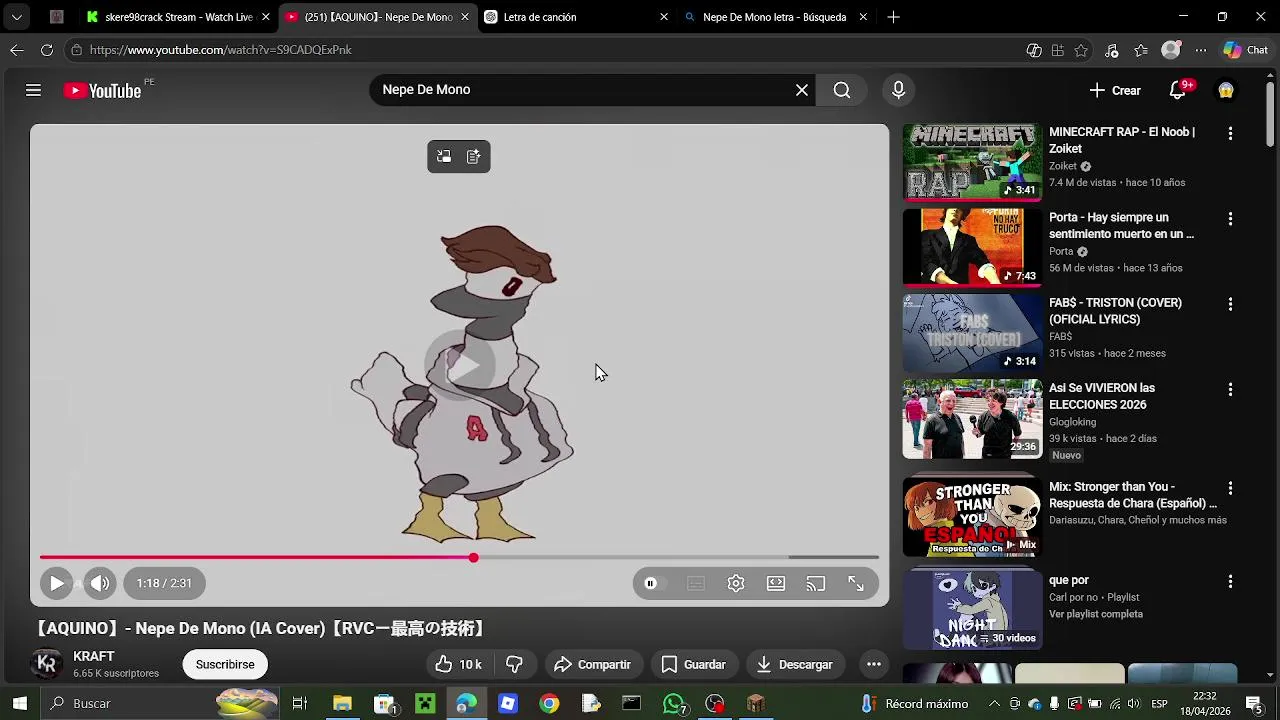This screenshot has height=720, width=1280.
Task: Open WhatsApp from the taskbar
Action: click(674, 704)
